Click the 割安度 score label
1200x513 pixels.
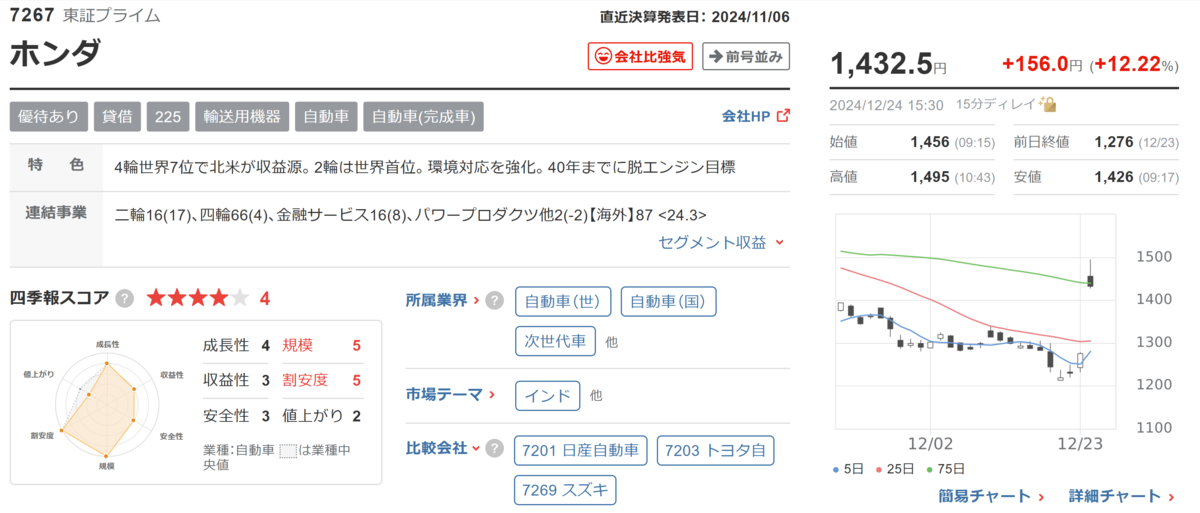tap(304, 380)
